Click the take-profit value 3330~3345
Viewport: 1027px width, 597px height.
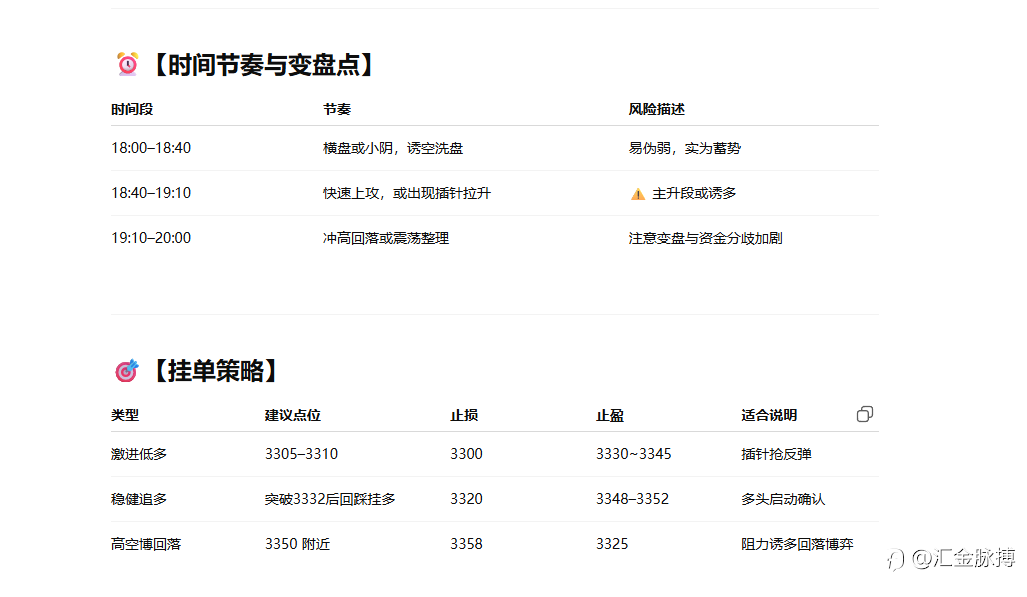tap(633, 454)
